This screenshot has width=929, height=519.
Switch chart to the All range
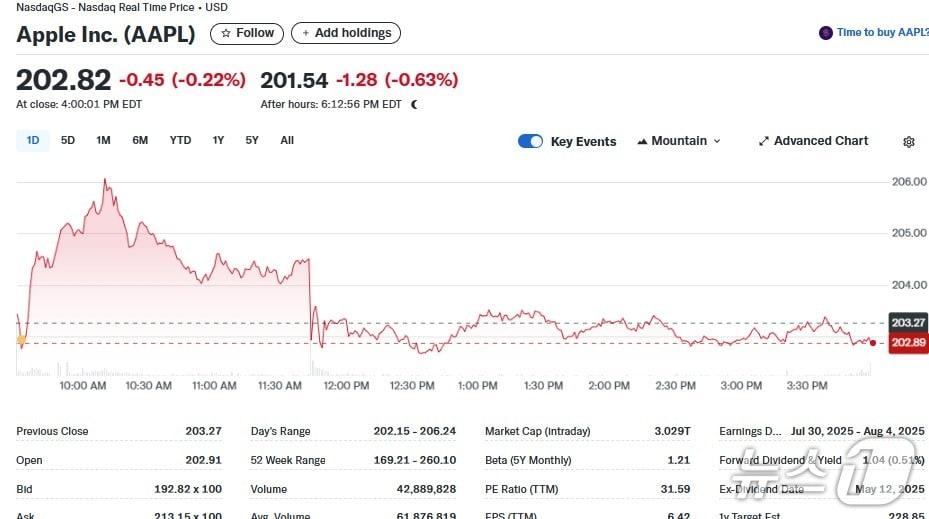[287, 141]
